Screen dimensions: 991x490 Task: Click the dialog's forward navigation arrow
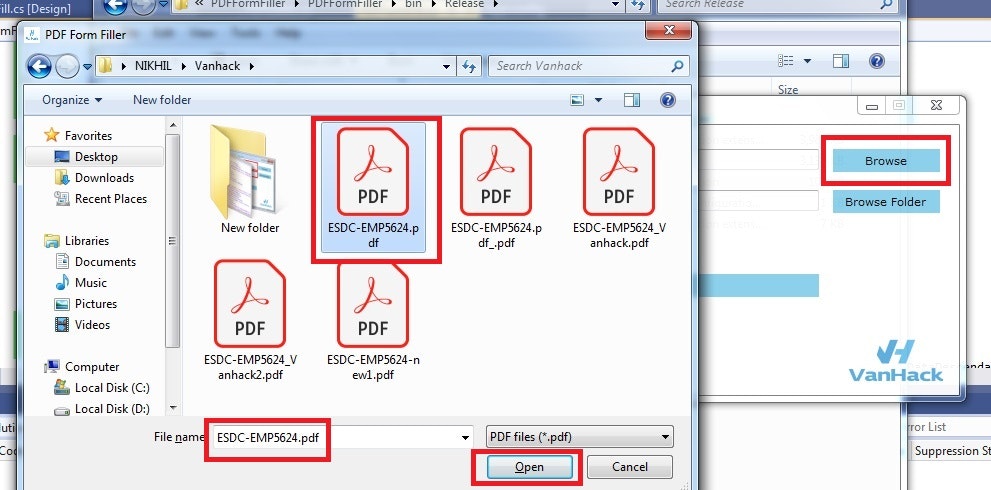66,66
